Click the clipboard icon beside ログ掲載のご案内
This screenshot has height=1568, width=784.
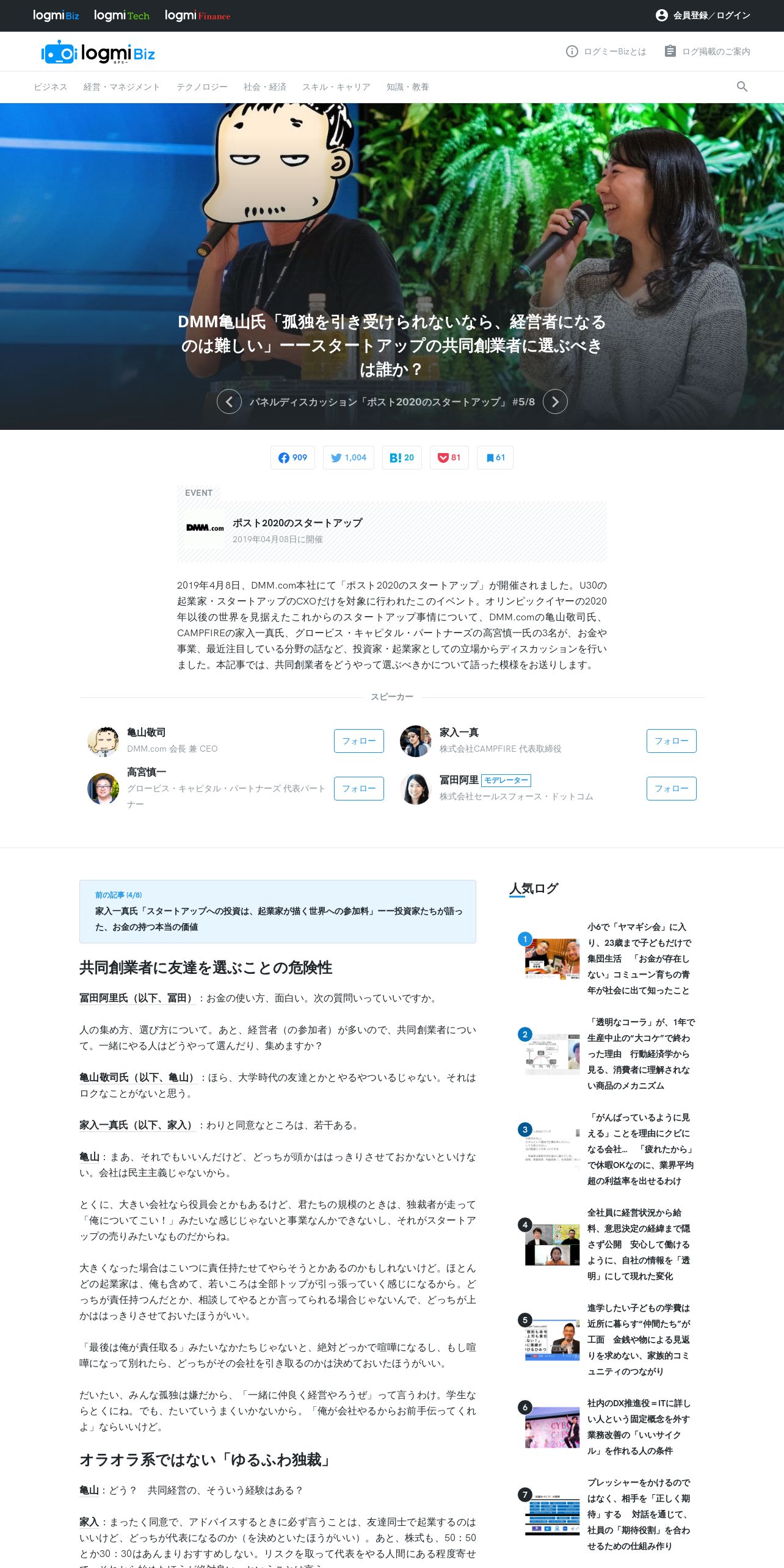coord(670,51)
